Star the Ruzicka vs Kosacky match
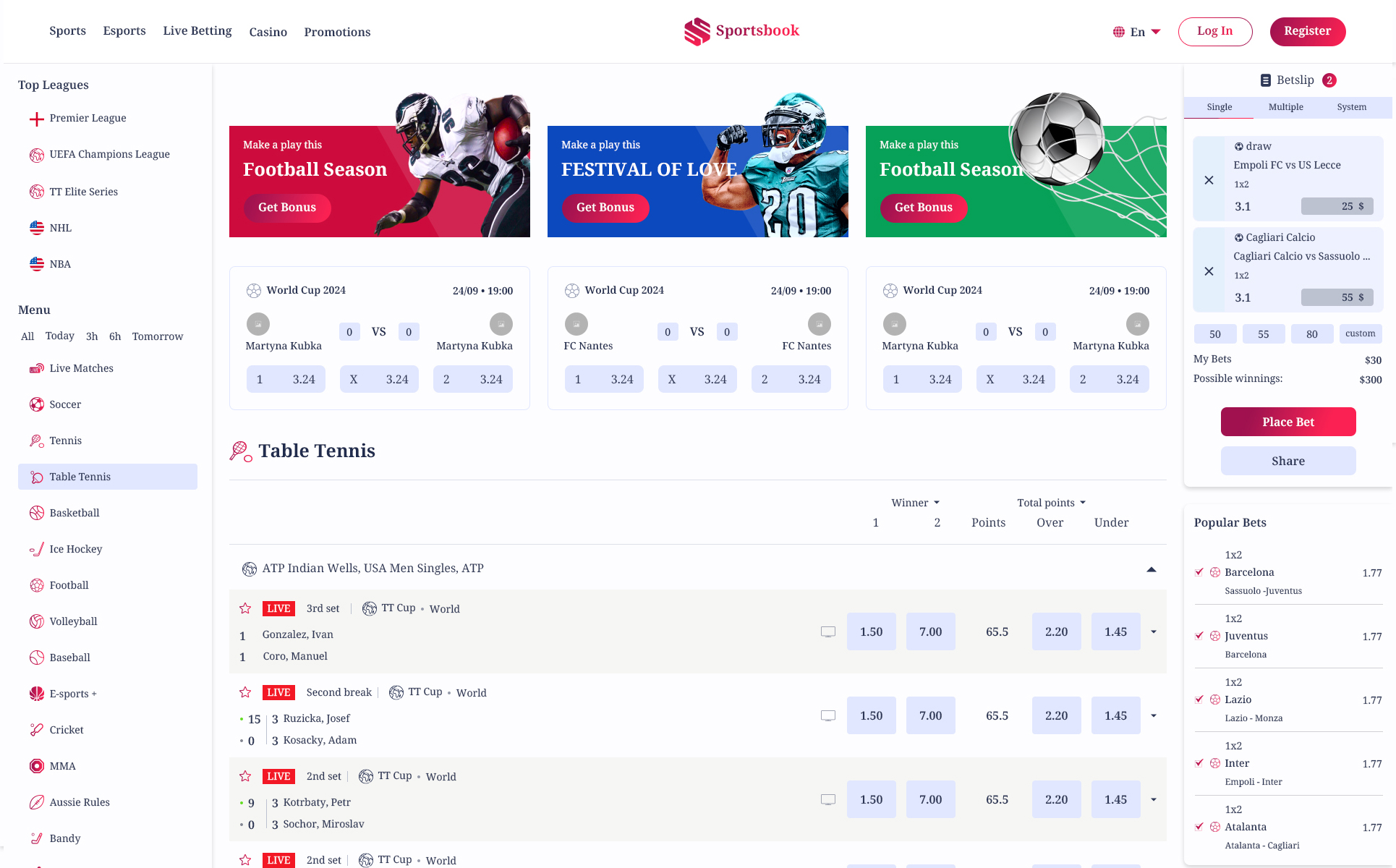The height and width of the screenshot is (868, 1396). click(x=245, y=692)
